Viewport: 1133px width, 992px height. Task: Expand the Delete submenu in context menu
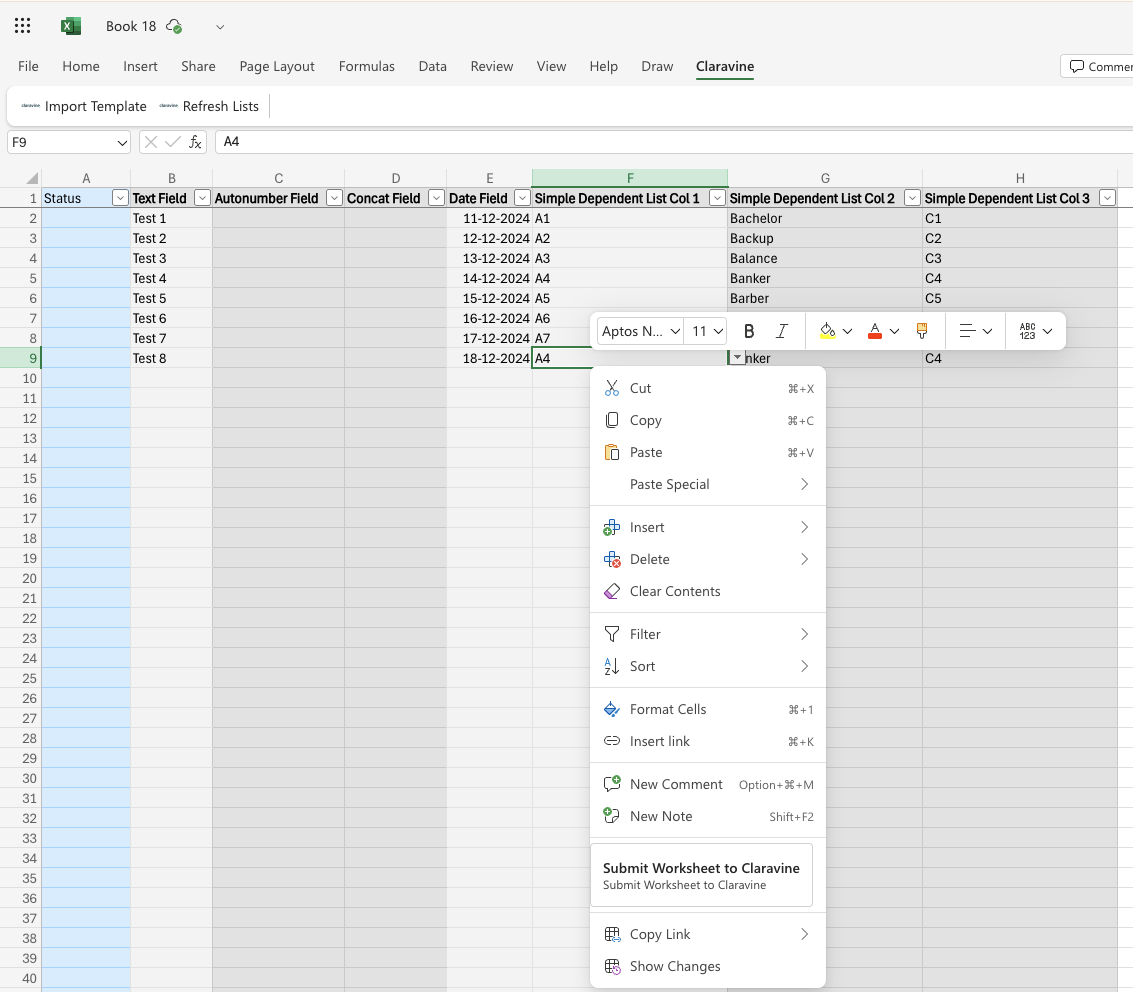[x=708, y=559]
